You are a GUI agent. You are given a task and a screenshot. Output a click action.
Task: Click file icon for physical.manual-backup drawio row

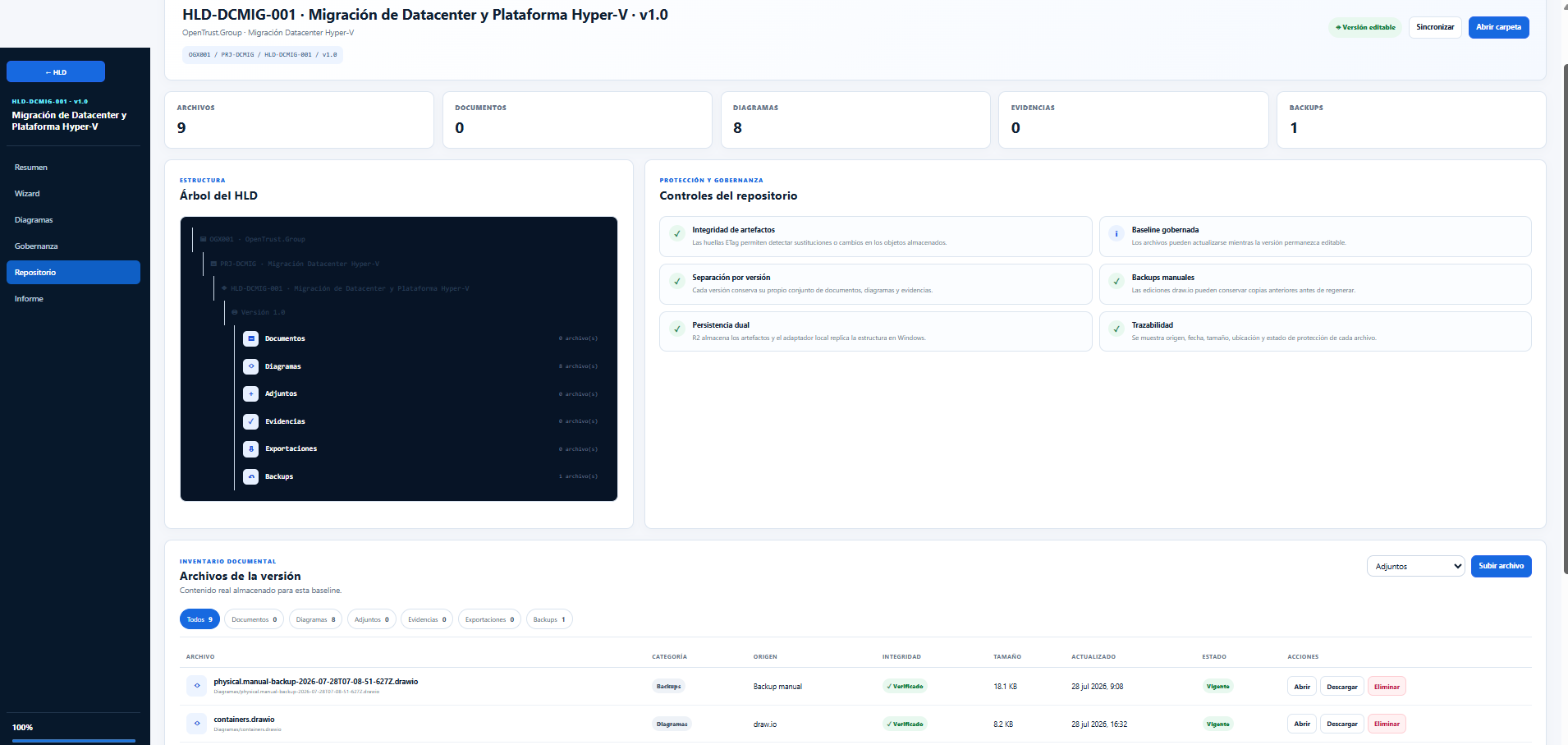click(197, 686)
